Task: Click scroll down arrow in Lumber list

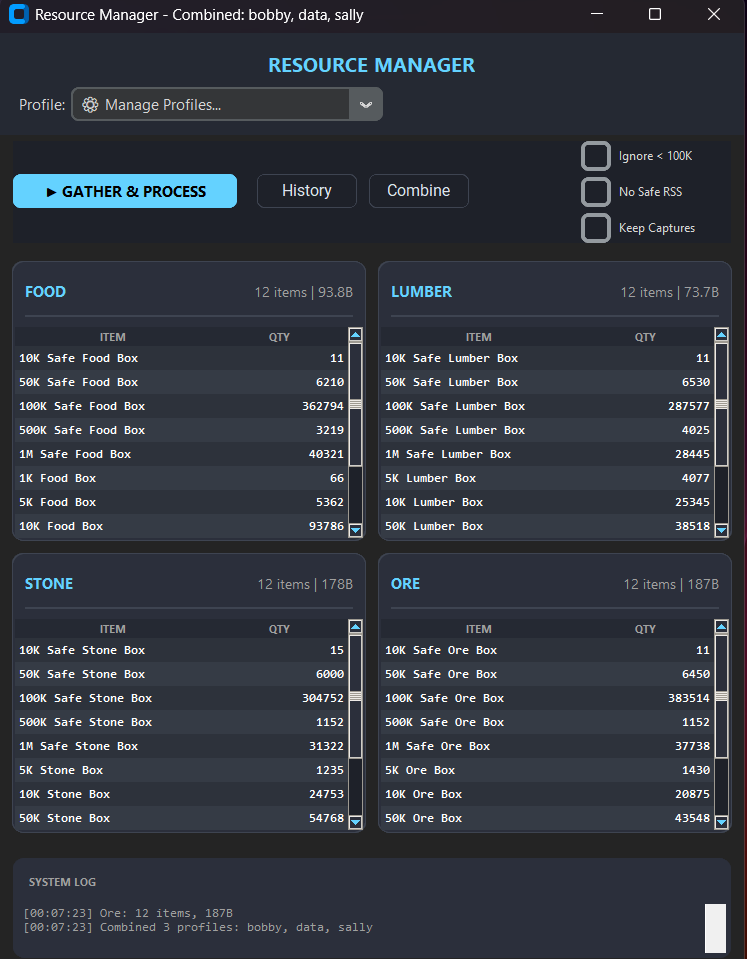Action: (721, 529)
